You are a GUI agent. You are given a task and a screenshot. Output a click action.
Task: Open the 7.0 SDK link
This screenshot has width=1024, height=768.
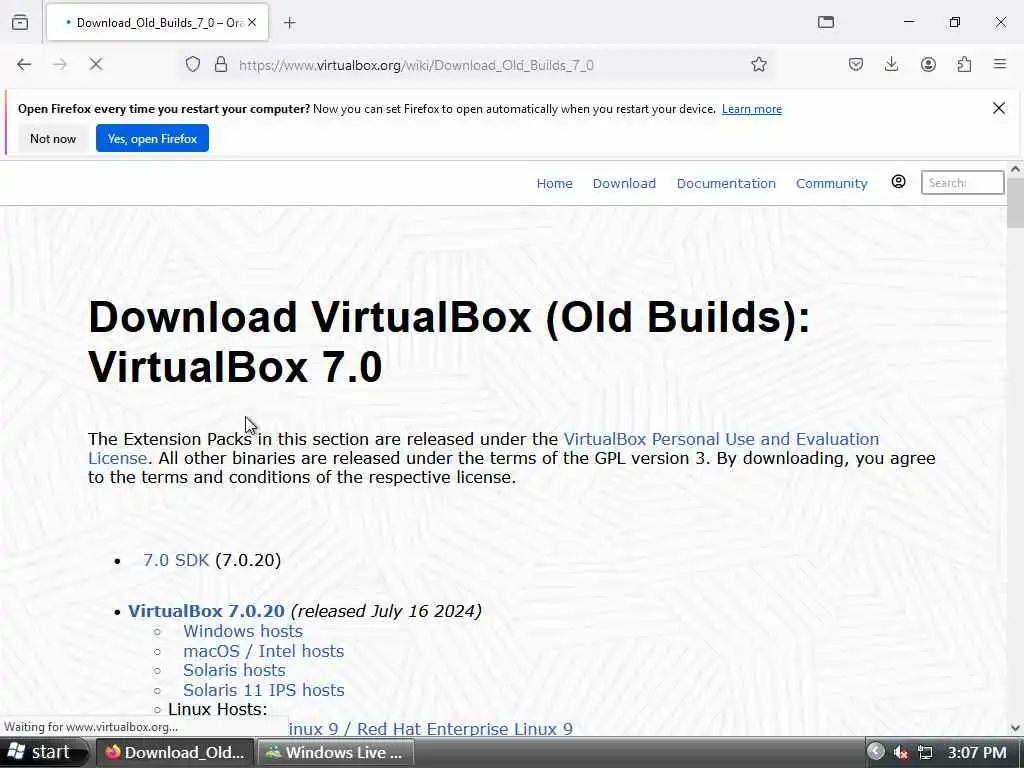(176, 560)
